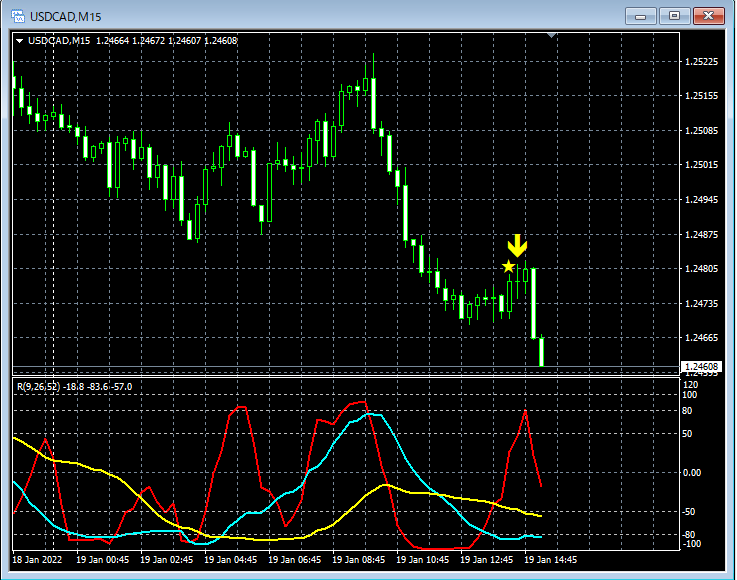Click price scale value 1.25225

pos(701,62)
